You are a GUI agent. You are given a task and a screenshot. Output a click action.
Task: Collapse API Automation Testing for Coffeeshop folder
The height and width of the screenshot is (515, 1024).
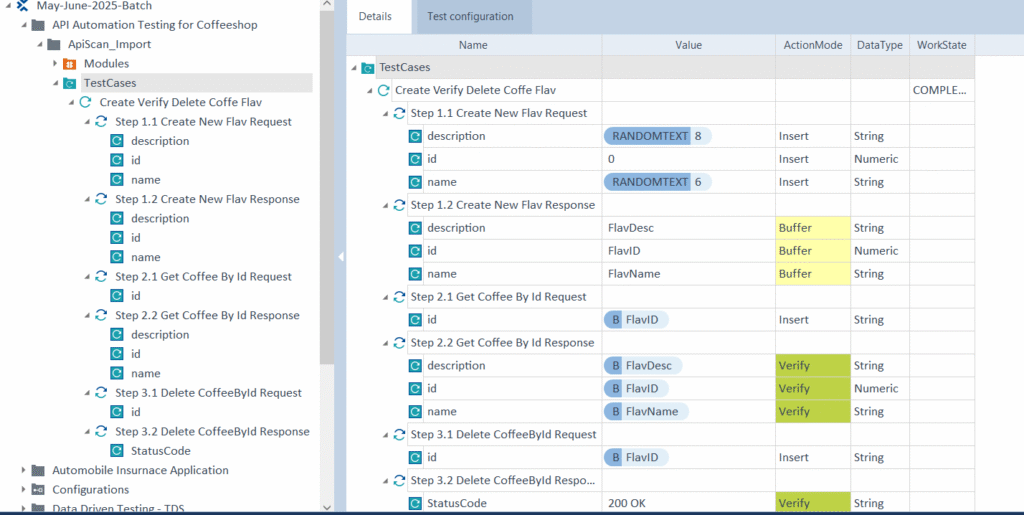pos(24,25)
